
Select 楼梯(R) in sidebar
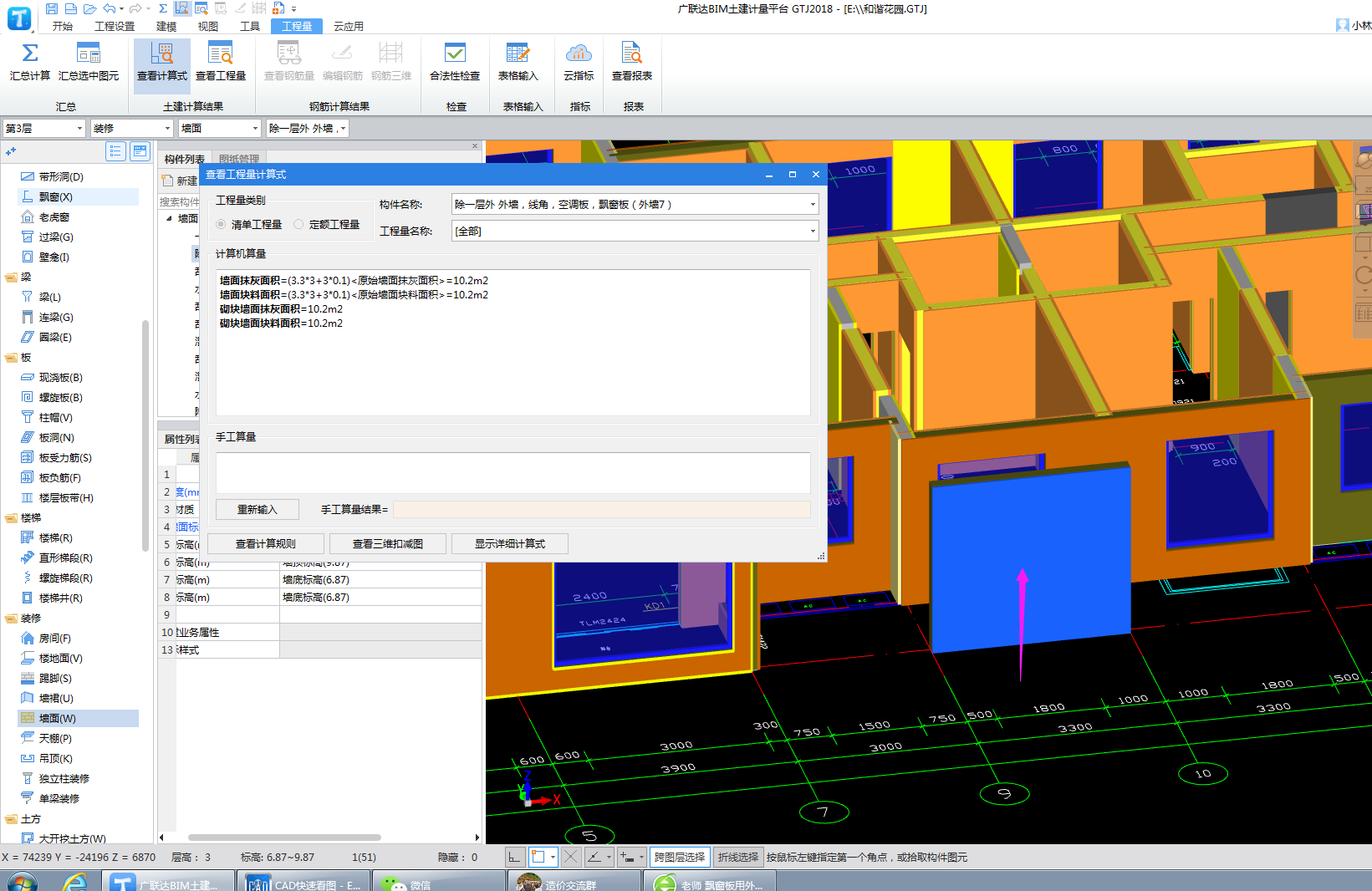[55, 538]
